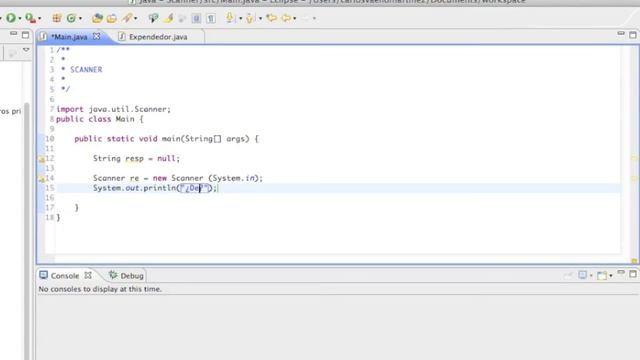Image resolution: width=640 pixels, height=360 pixels.
Task: Create a new Java package
Action: pos(57,18)
